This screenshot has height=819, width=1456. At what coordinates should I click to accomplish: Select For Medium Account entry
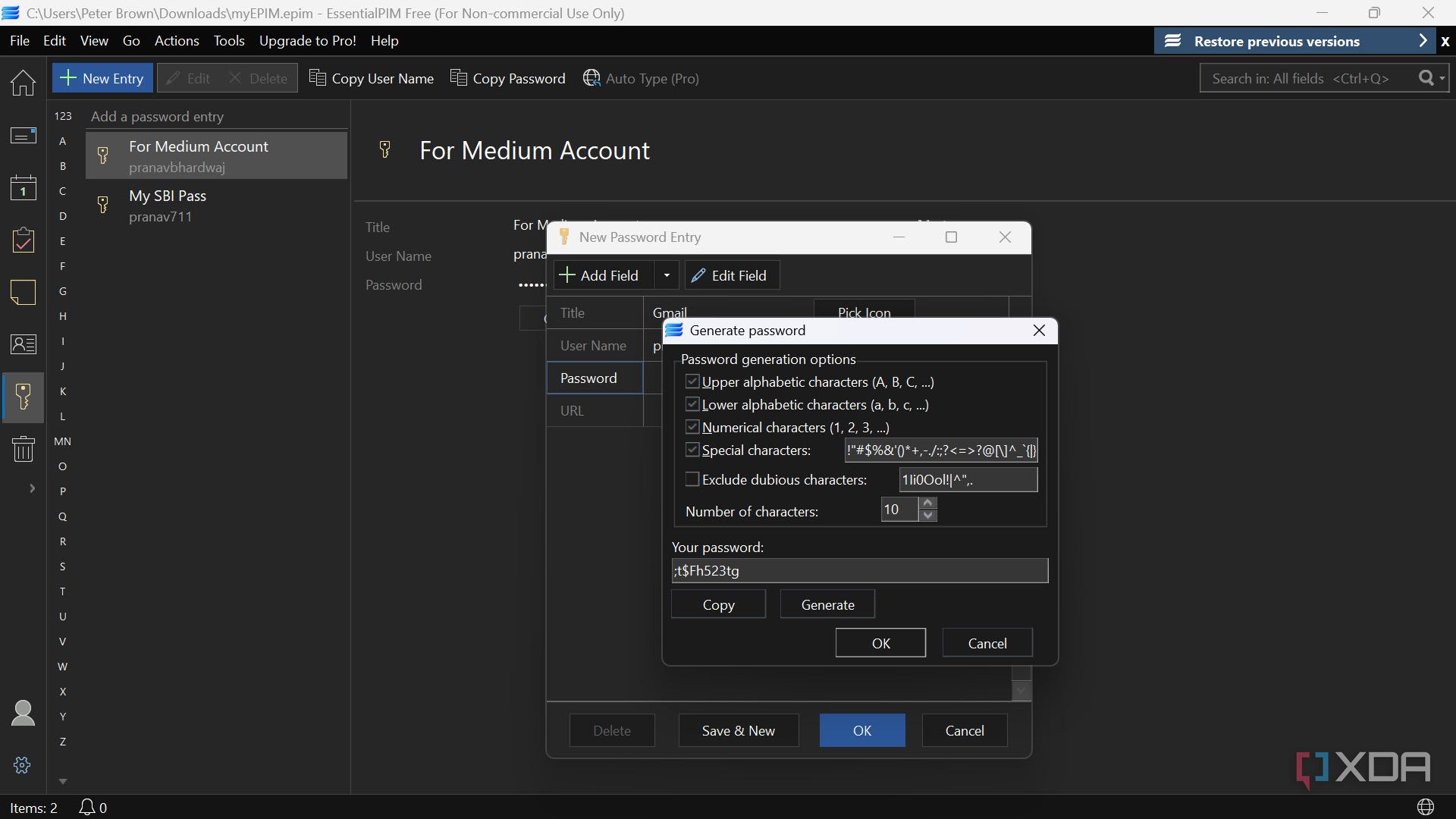pyautogui.click(x=216, y=155)
